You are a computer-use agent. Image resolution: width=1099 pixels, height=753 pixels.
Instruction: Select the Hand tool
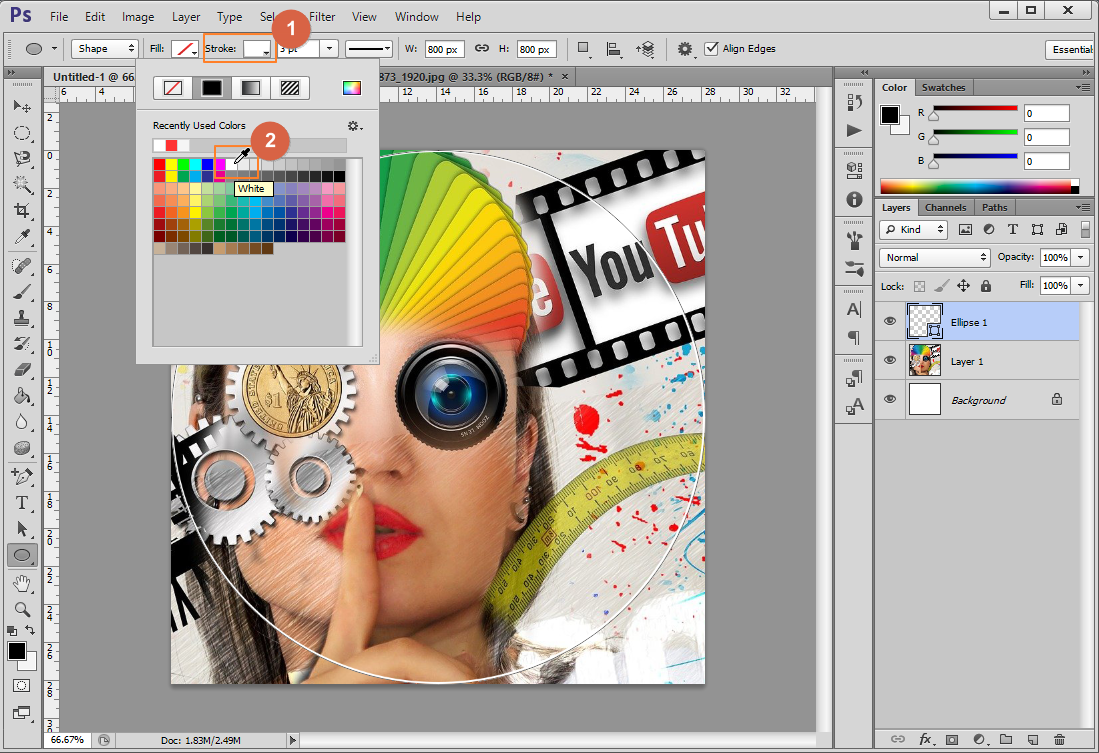pos(22,583)
